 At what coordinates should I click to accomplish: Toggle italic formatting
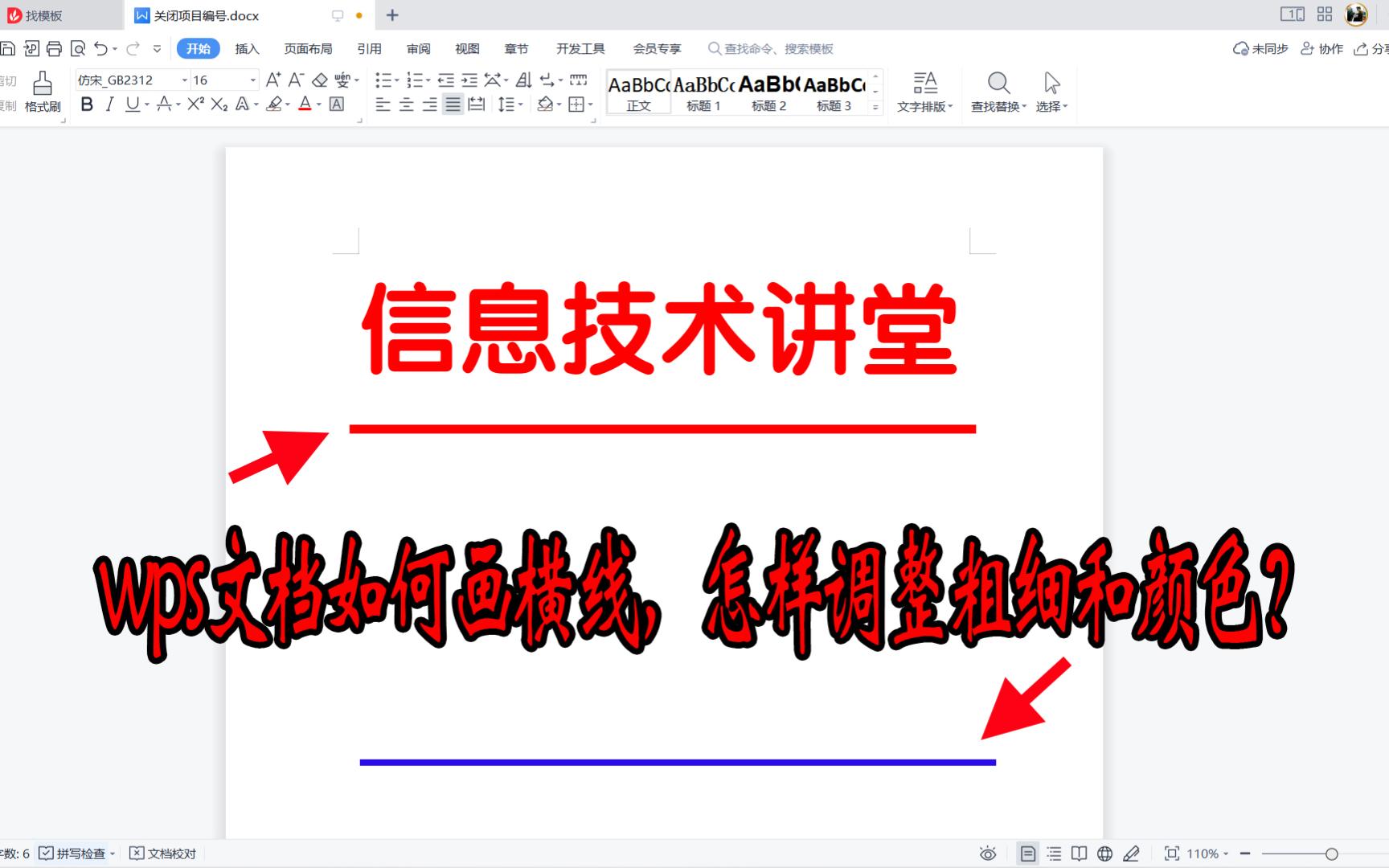[109, 104]
